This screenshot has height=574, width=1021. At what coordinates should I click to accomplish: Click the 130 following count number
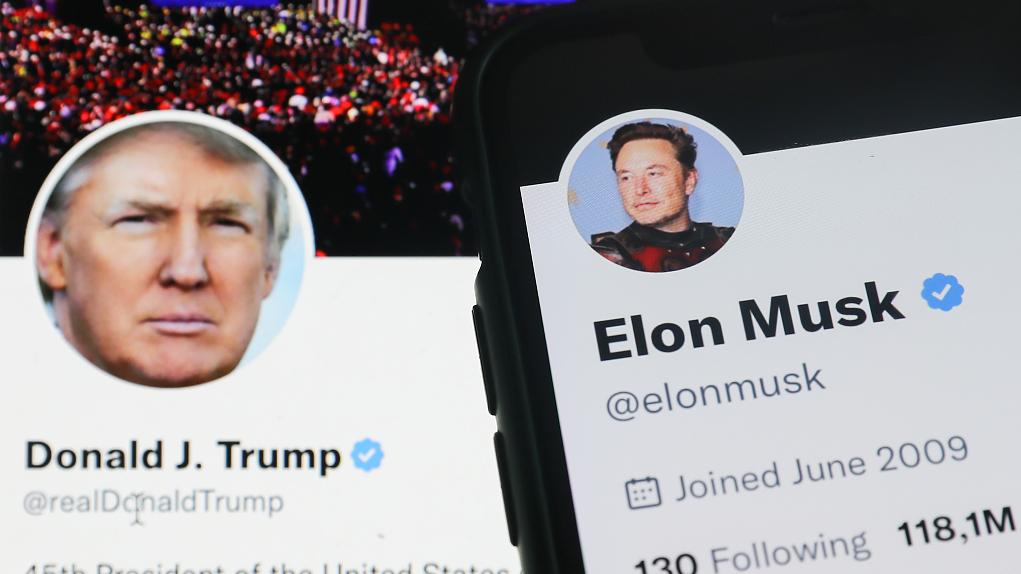pos(666,565)
